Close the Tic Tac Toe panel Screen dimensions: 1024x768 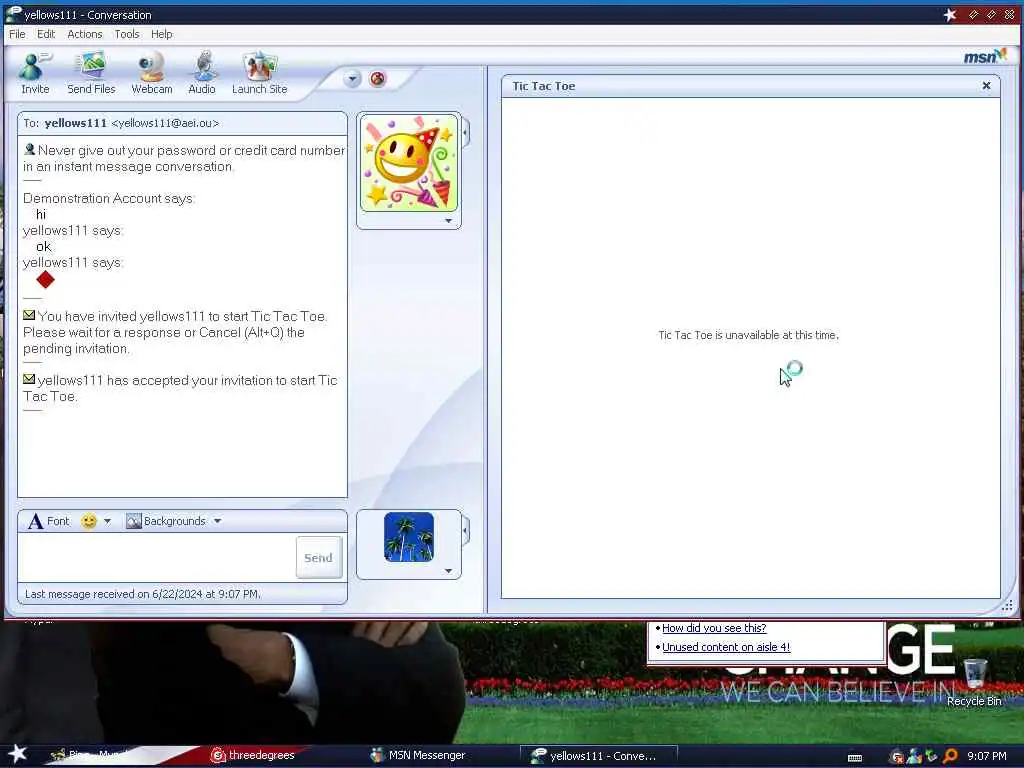[x=986, y=86]
